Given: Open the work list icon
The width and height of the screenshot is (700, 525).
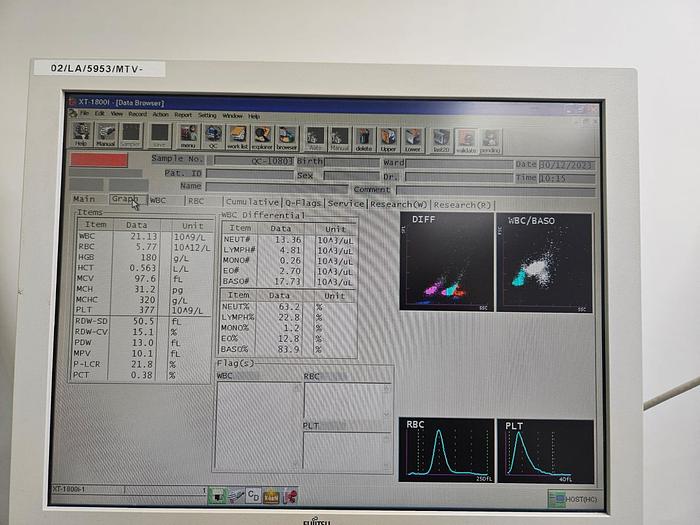Looking at the screenshot, I should point(238,137).
